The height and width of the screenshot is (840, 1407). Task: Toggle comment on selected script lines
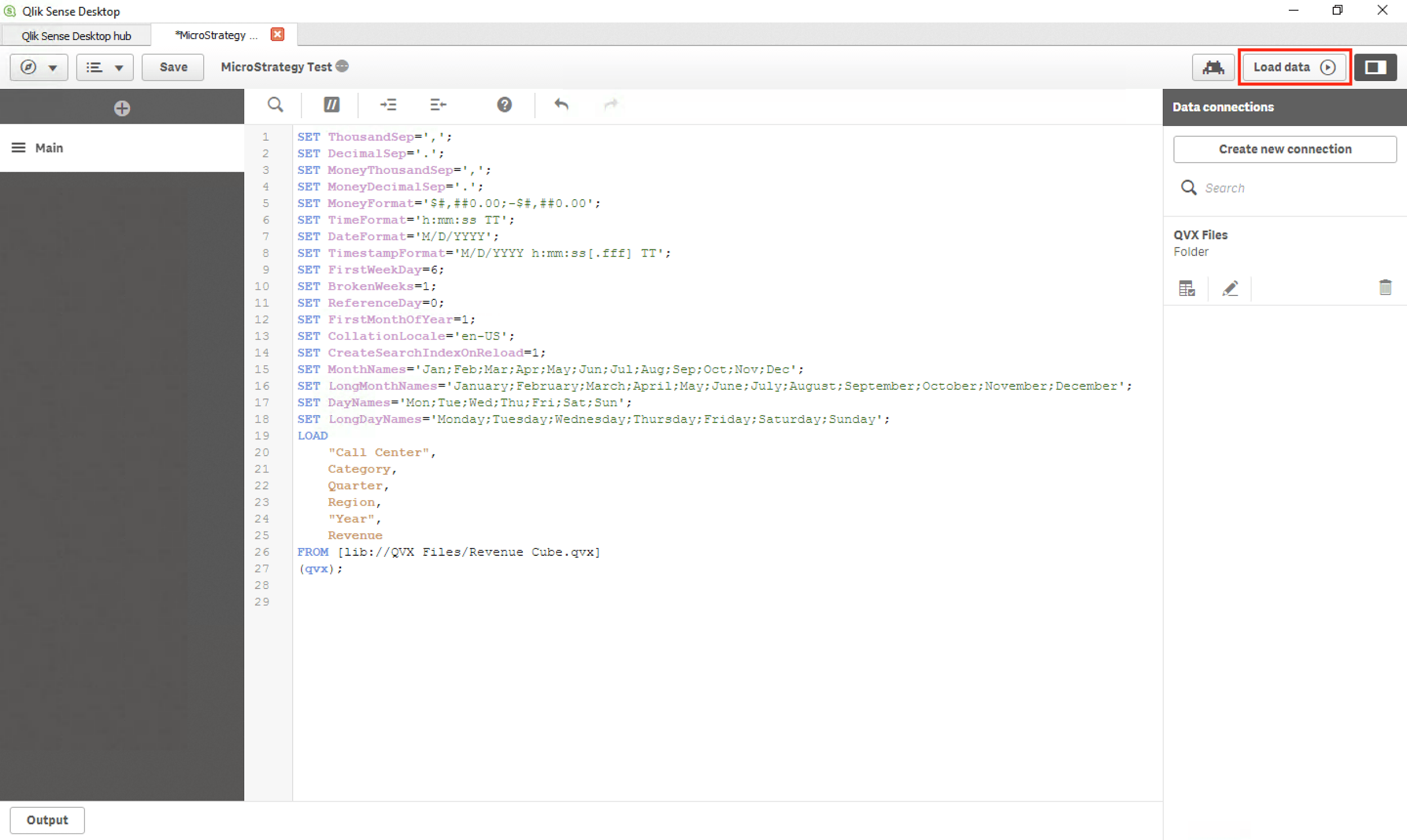click(x=331, y=105)
